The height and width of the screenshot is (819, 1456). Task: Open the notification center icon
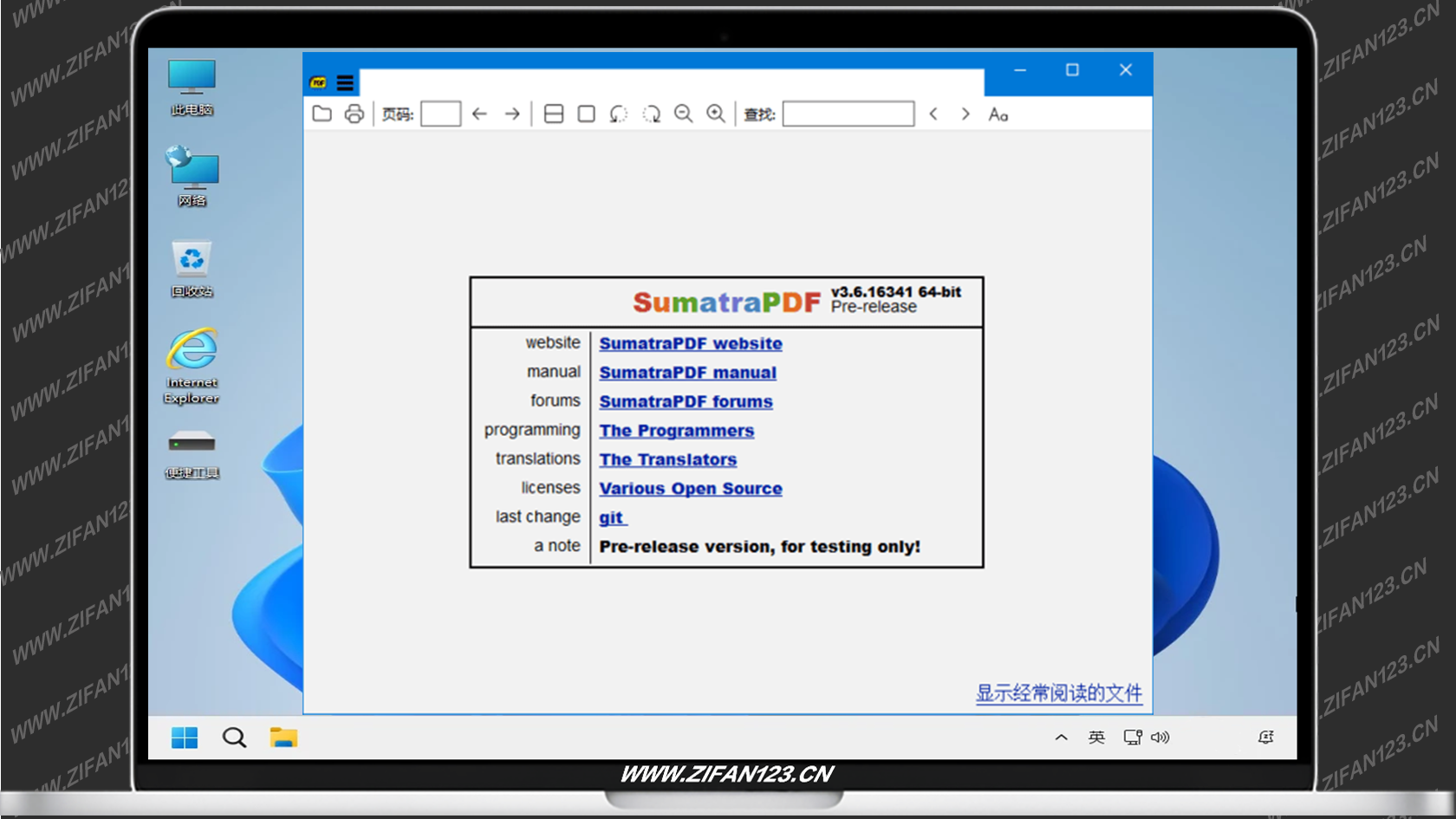coord(1266,738)
